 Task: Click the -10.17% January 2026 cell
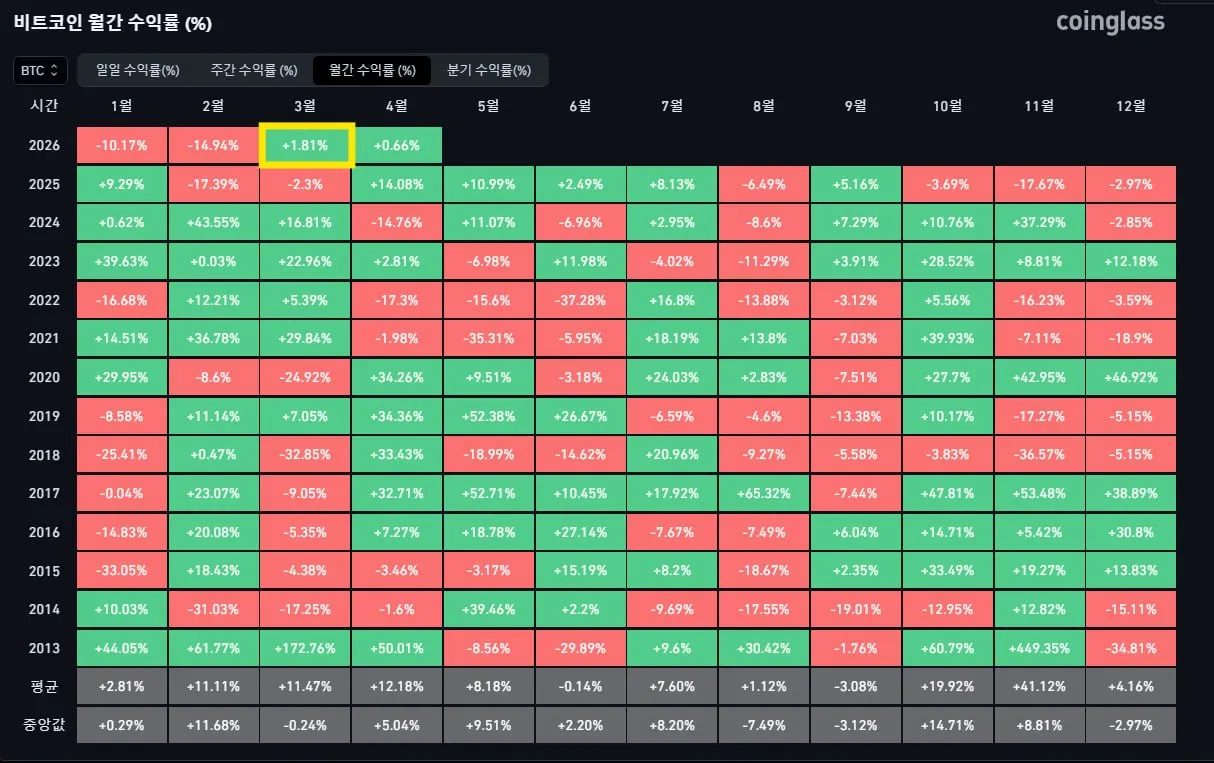pyautogui.click(x=122, y=146)
